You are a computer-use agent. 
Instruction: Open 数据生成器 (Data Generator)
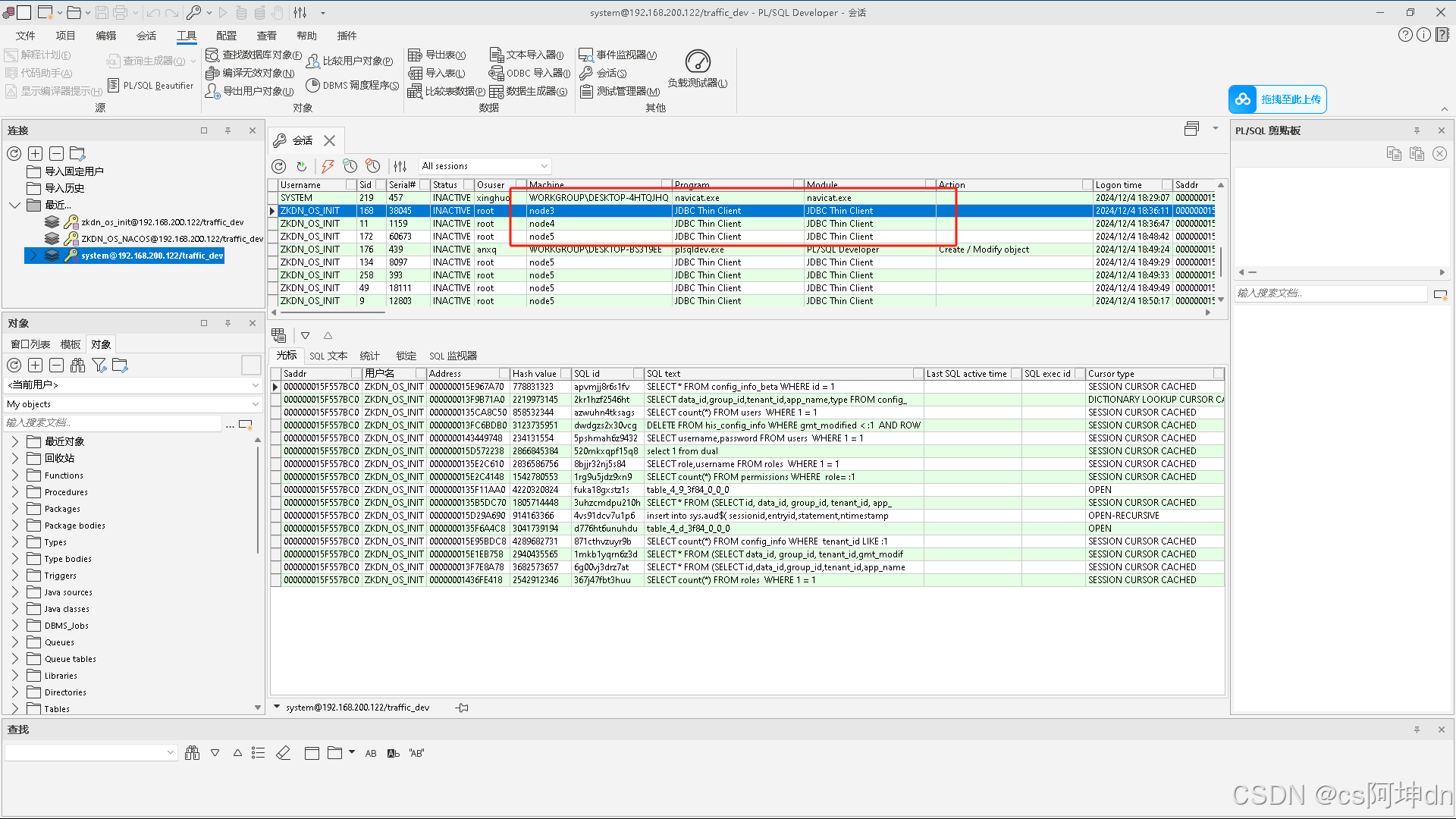click(x=528, y=91)
